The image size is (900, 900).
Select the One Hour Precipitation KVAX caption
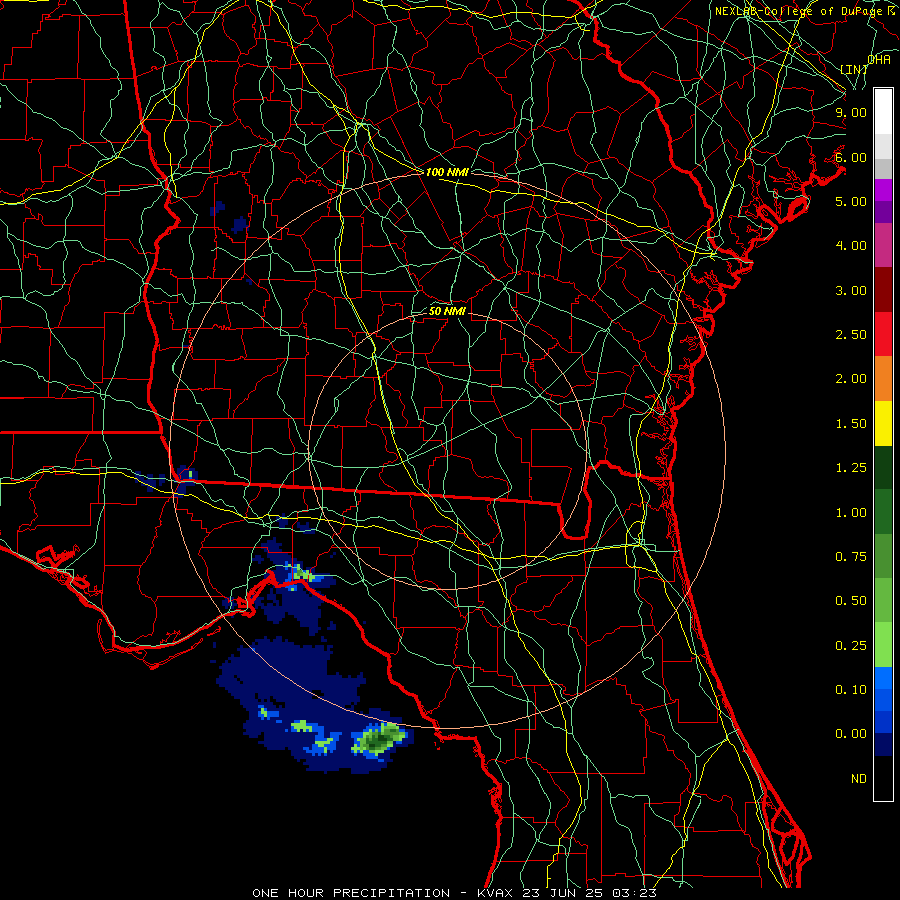tap(454, 893)
